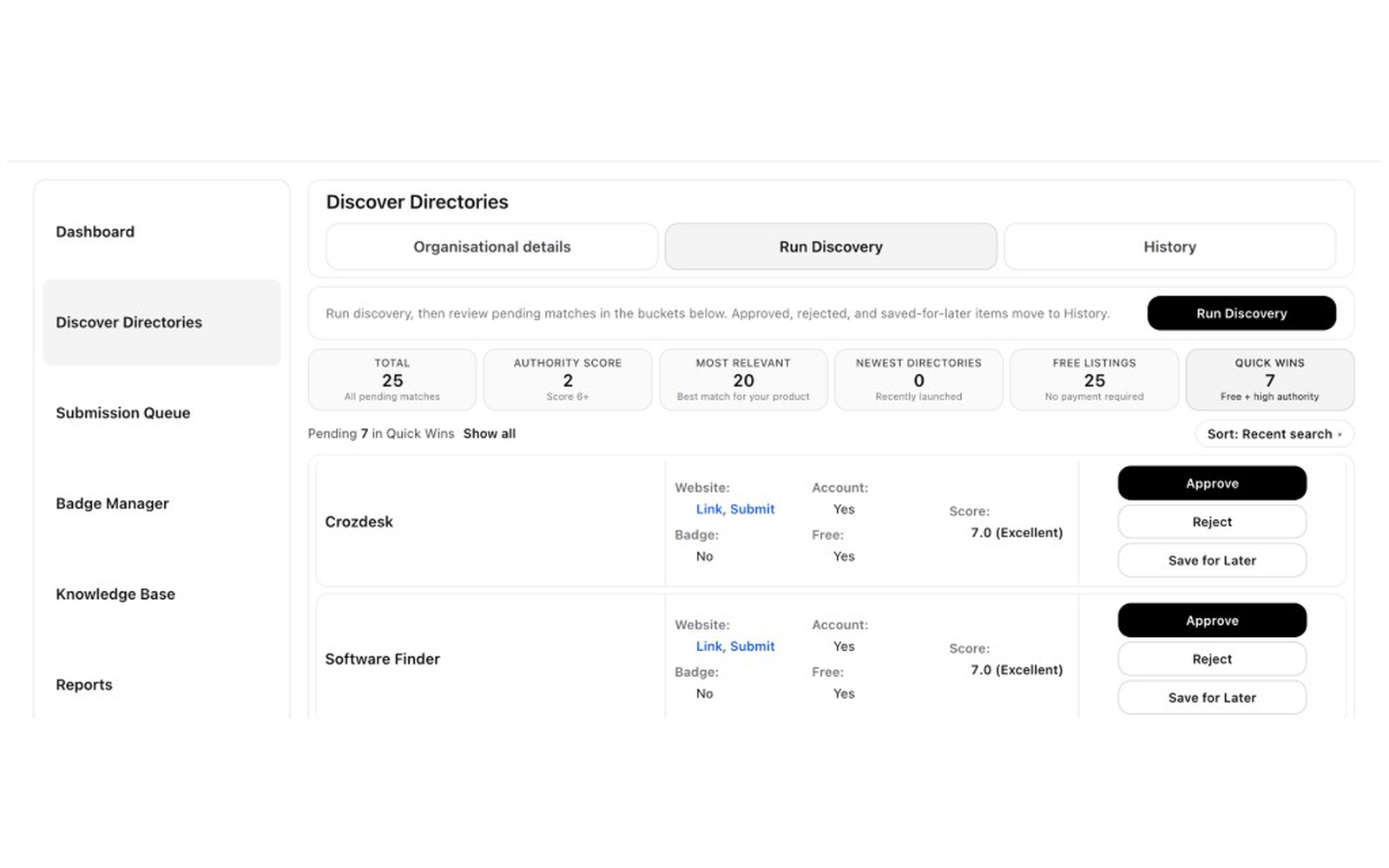Select the Run Discovery tab
The width and height of the screenshot is (1389, 868).
[x=831, y=247]
